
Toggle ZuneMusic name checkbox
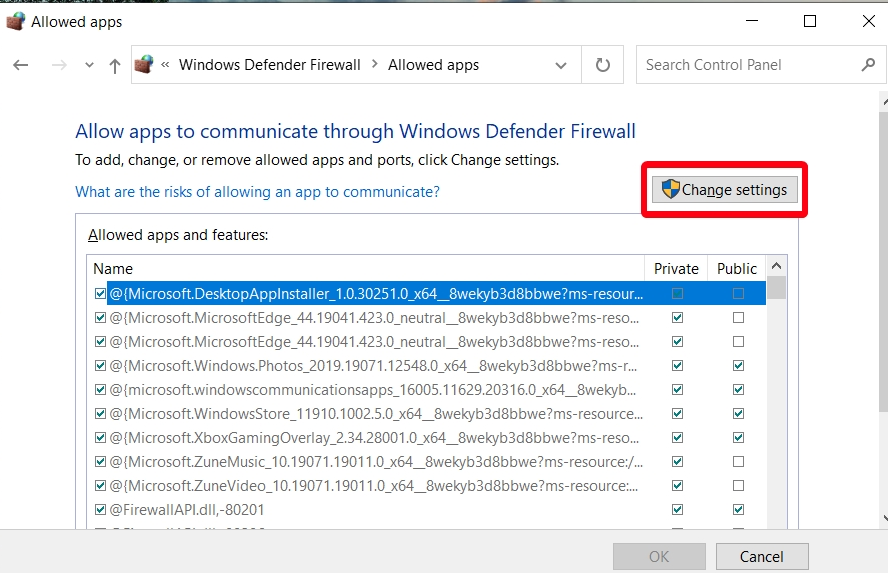[x=100, y=461]
